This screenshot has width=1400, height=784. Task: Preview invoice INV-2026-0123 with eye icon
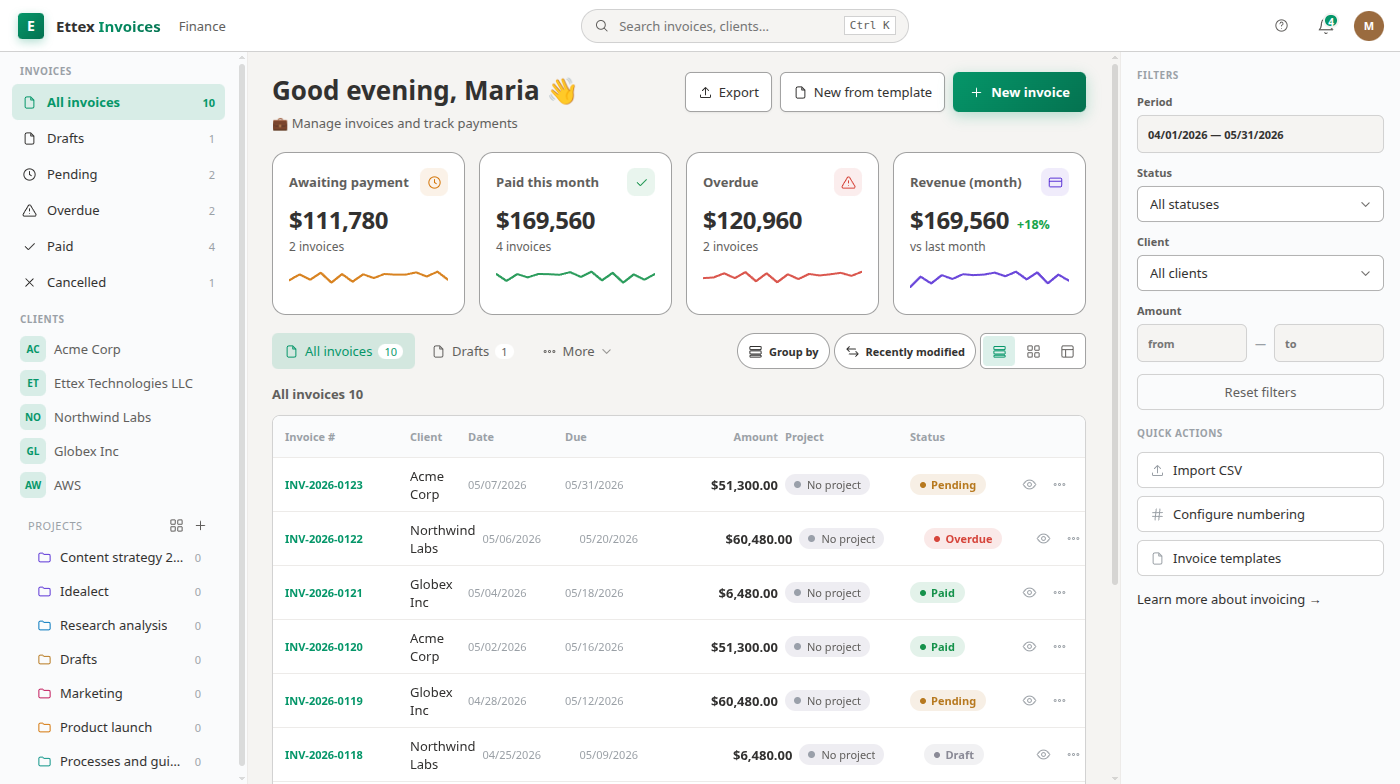pos(1029,485)
